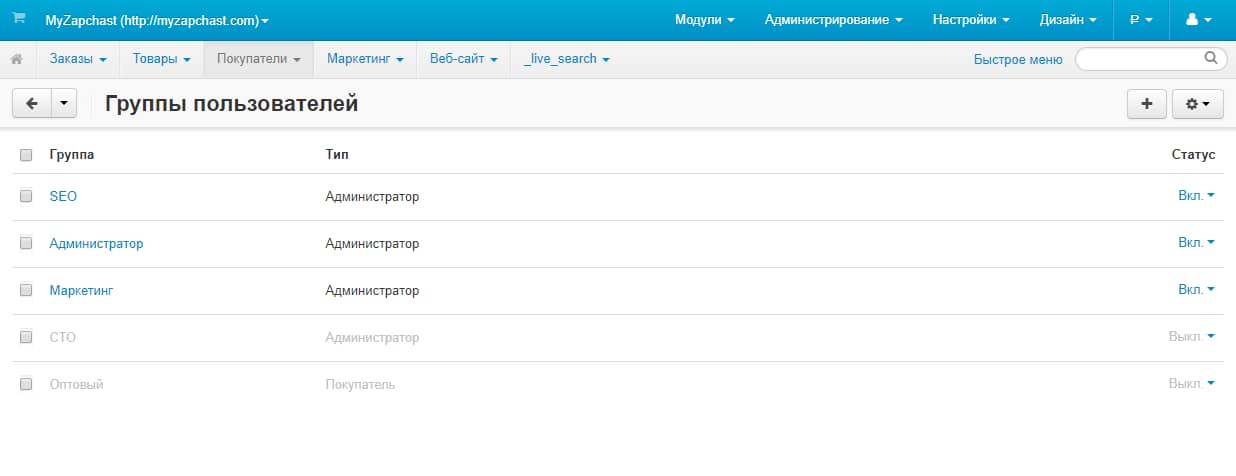The image size is (1236, 476).
Task: Open the gear tools menu
Action: (x=1198, y=104)
